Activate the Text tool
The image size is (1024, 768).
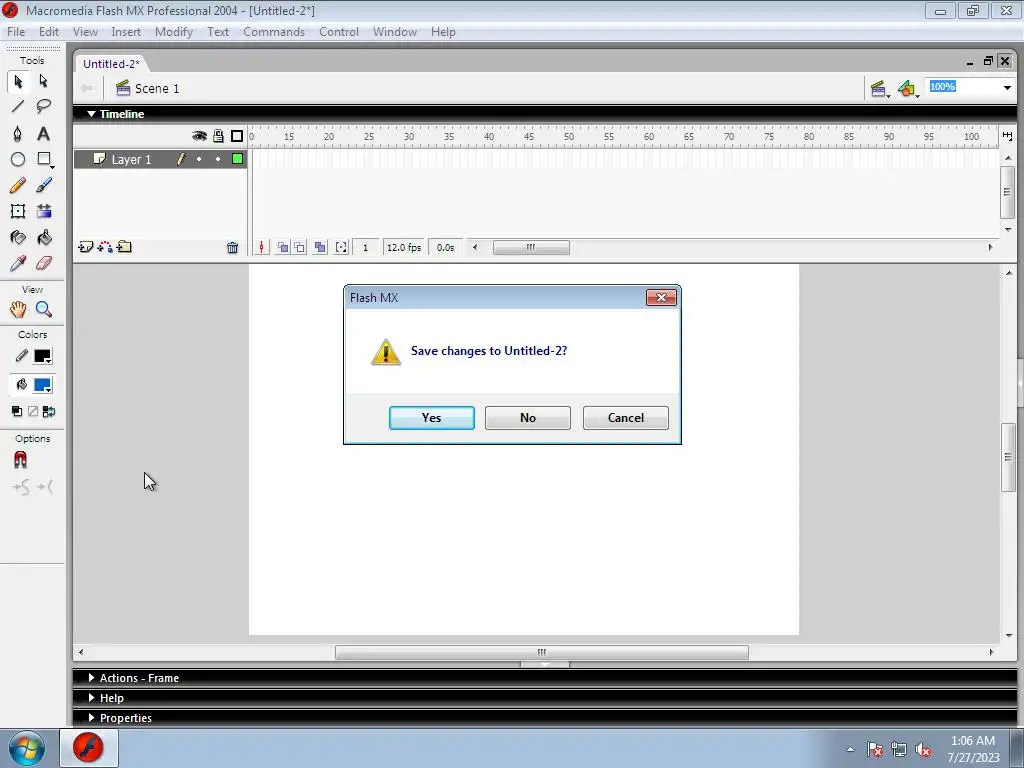[44, 133]
